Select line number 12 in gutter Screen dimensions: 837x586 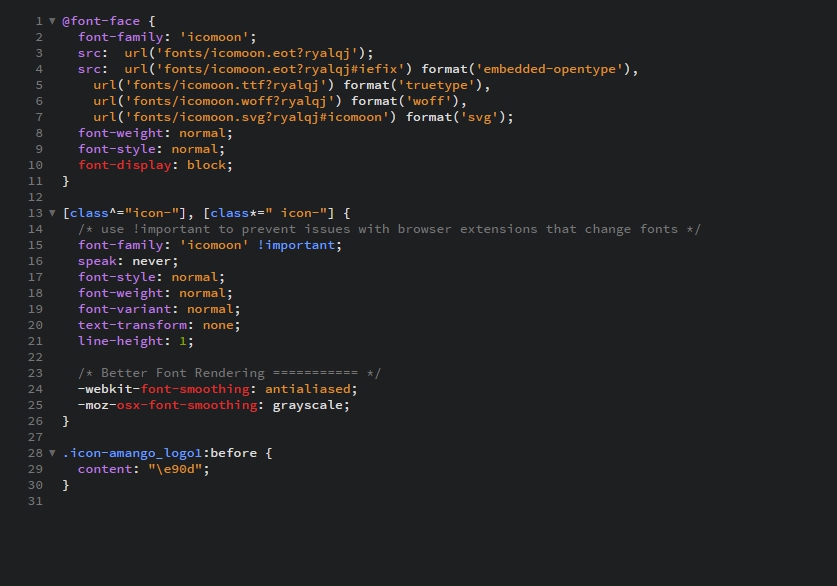pos(35,197)
